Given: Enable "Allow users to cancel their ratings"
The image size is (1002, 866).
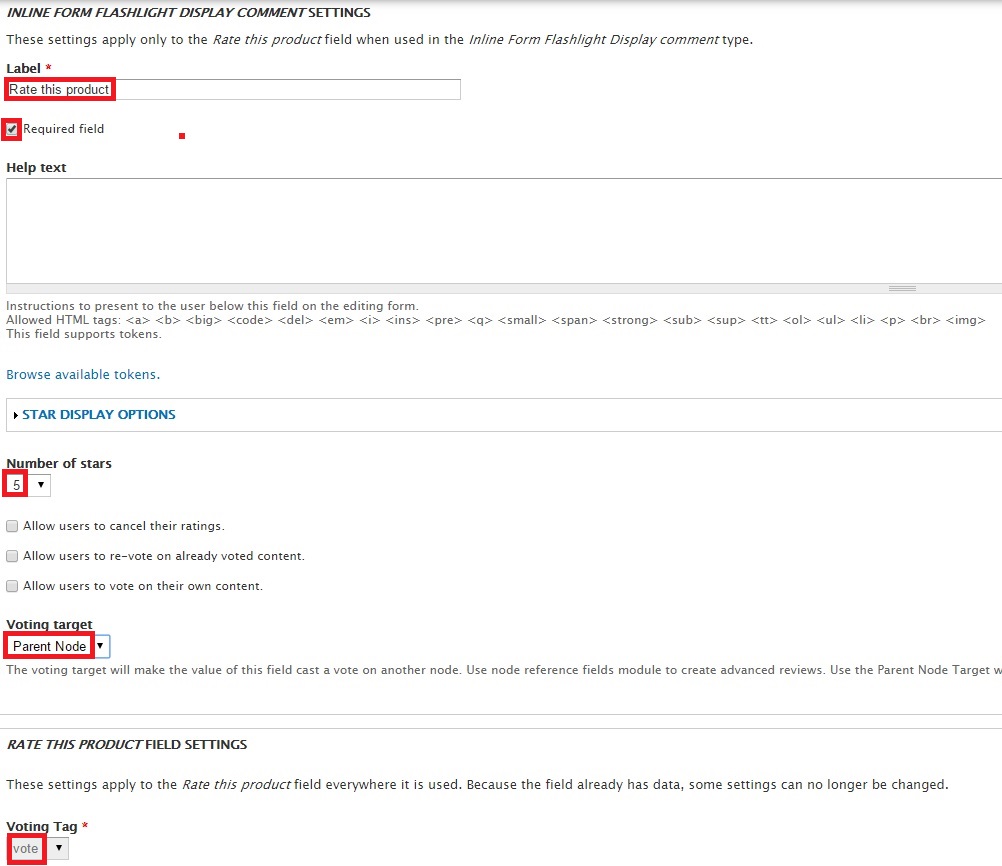Looking at the screenshot, I should tap(11, 525).
